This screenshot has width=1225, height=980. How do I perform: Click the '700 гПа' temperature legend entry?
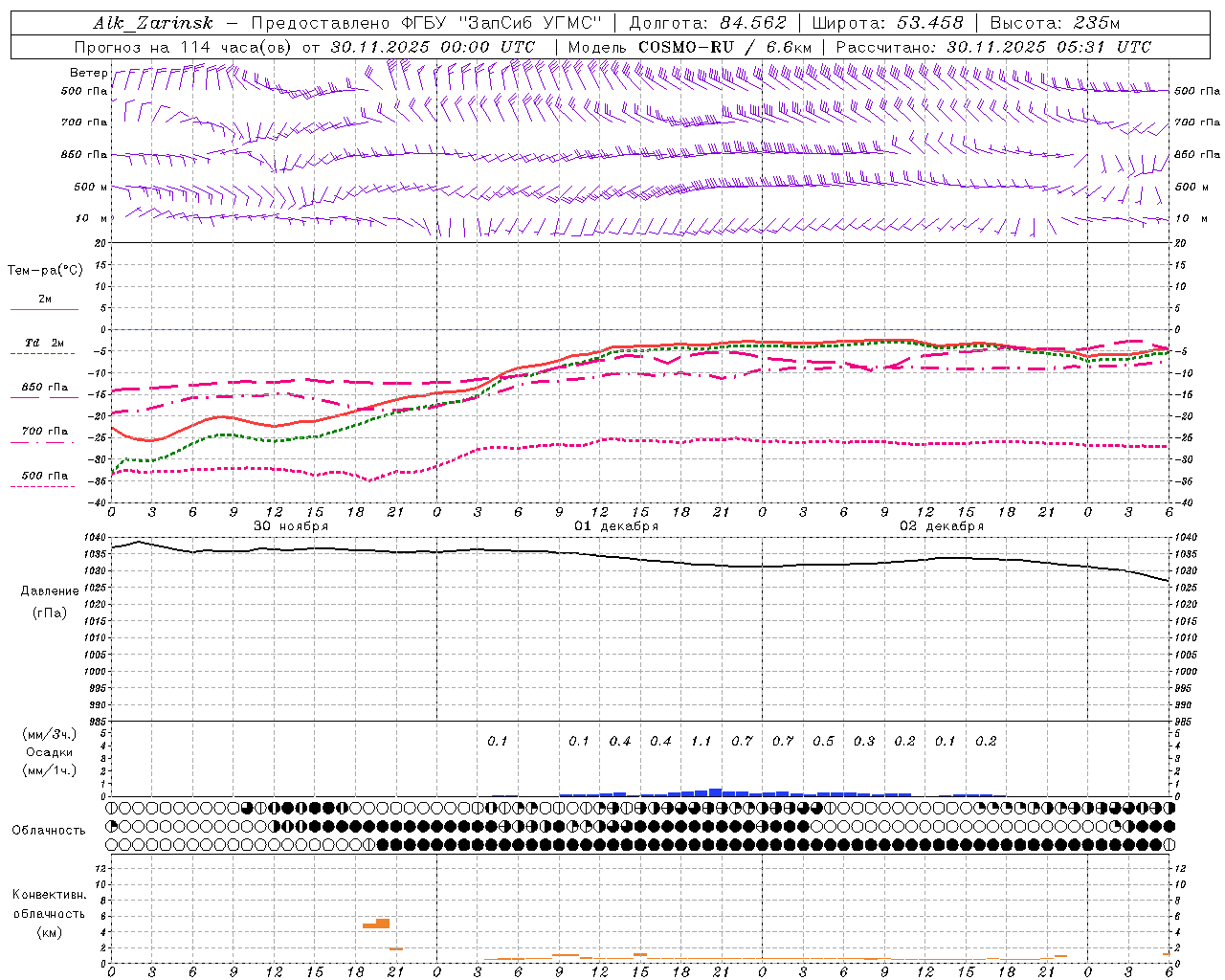pos(44,432)
